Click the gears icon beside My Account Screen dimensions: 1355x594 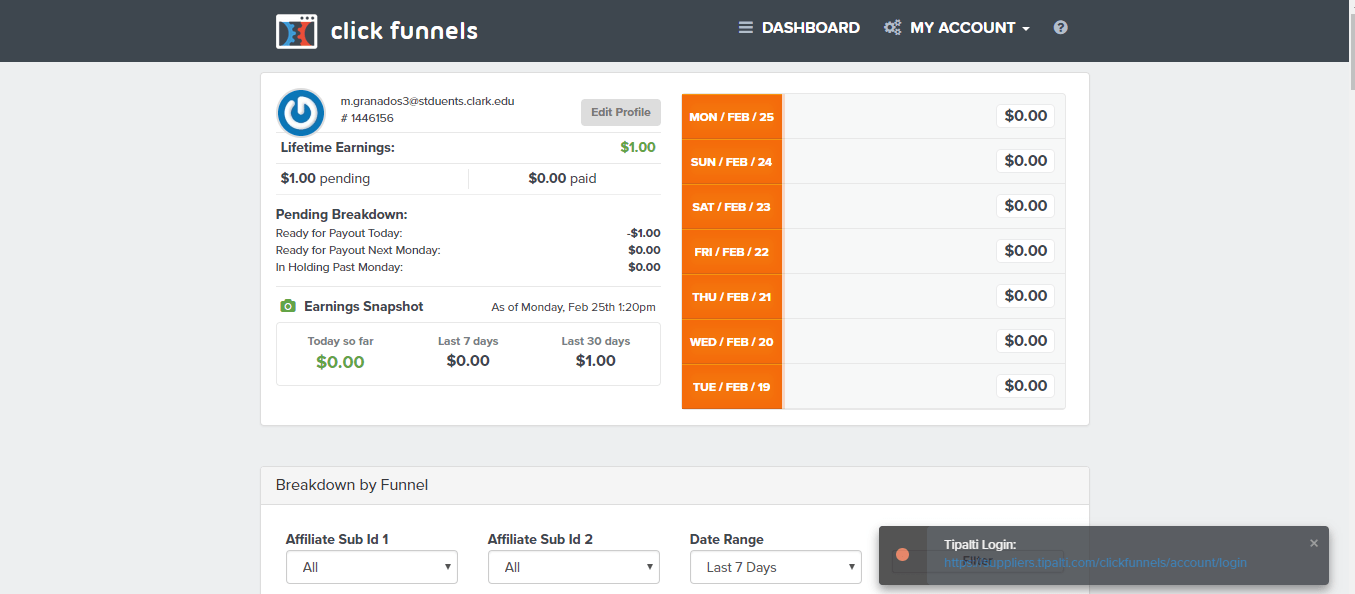coord(893,28)
